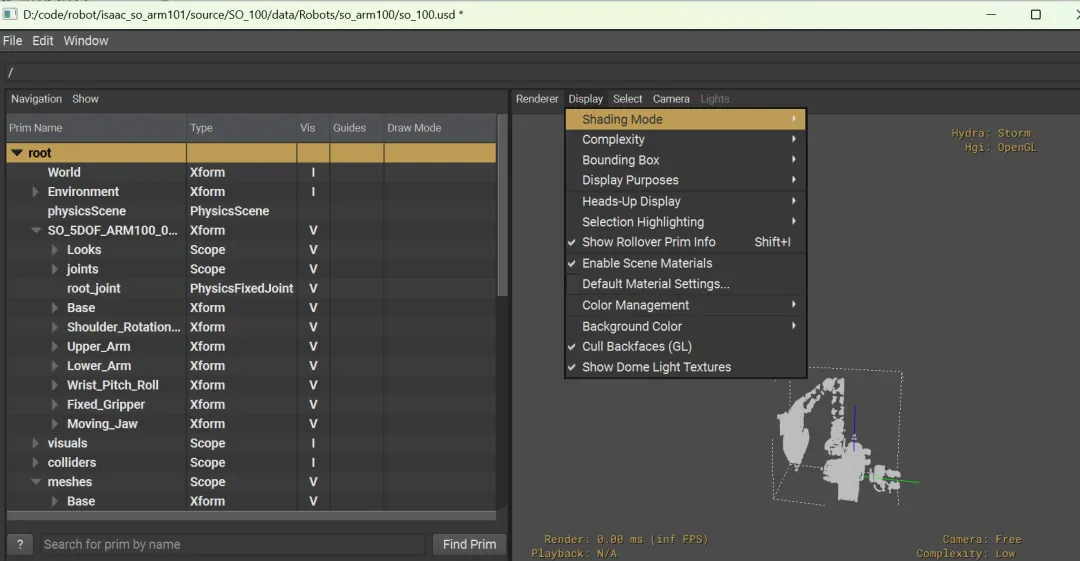1080x561 pixels.
Task: Expand the visuals scope
Action: pyautogui.click(x=35, y=442)
